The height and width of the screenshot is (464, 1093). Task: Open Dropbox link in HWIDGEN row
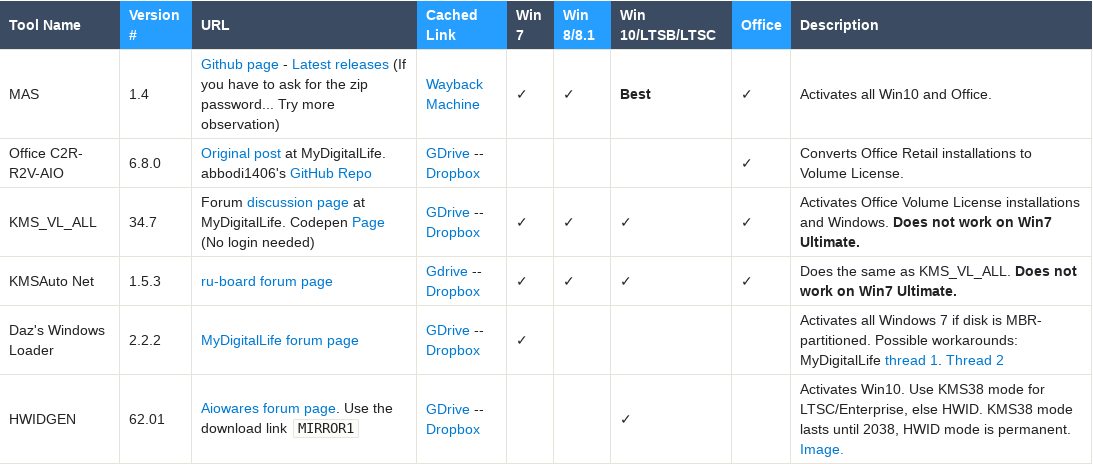[453, 430]
